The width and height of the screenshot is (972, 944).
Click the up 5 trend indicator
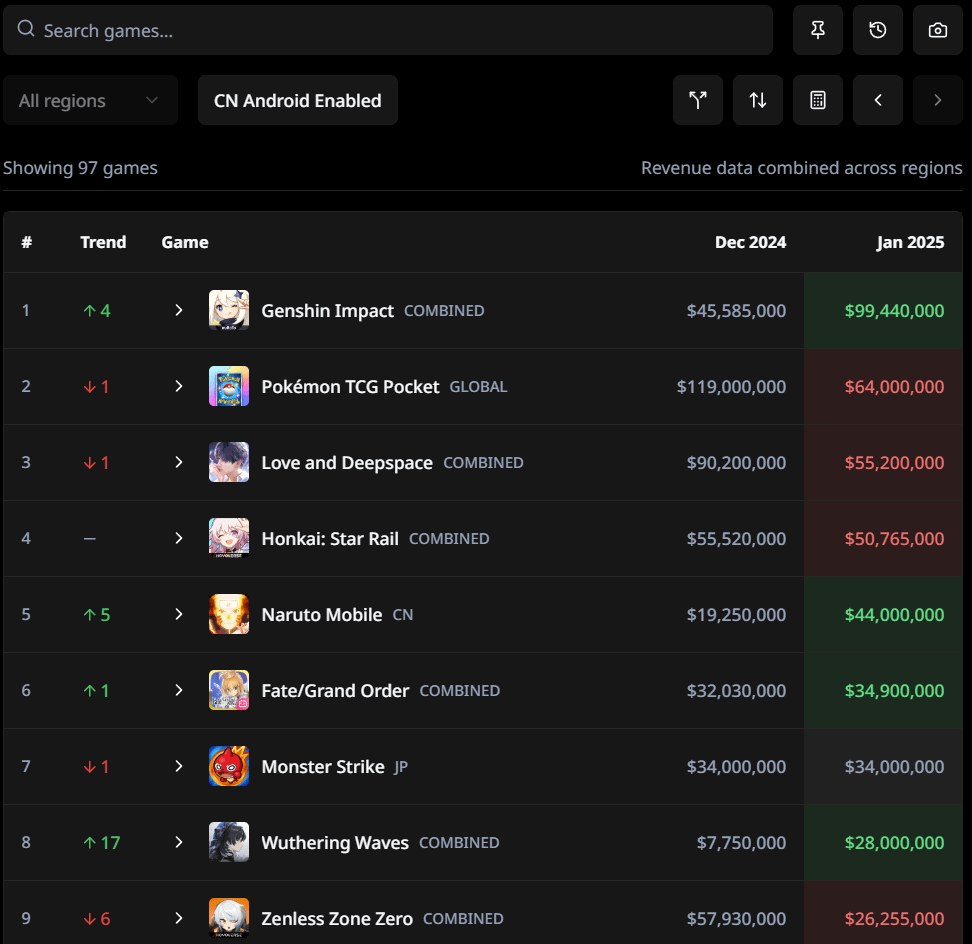pos(97,615)
